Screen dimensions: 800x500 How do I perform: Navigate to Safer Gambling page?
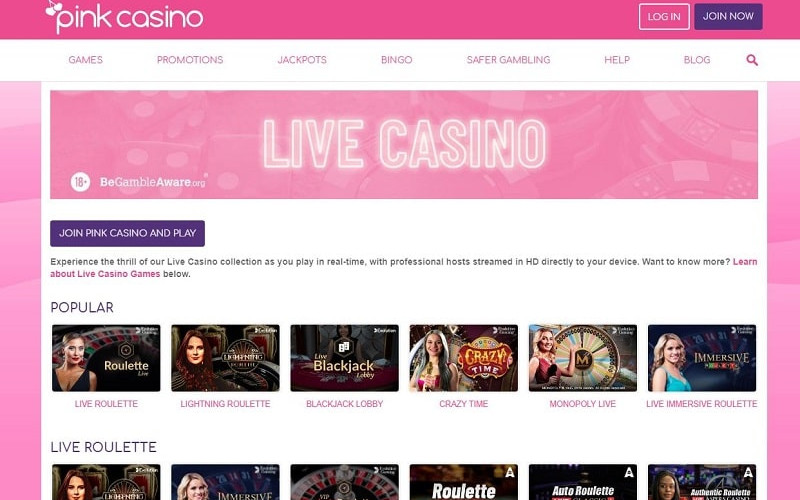pos(508,60)
